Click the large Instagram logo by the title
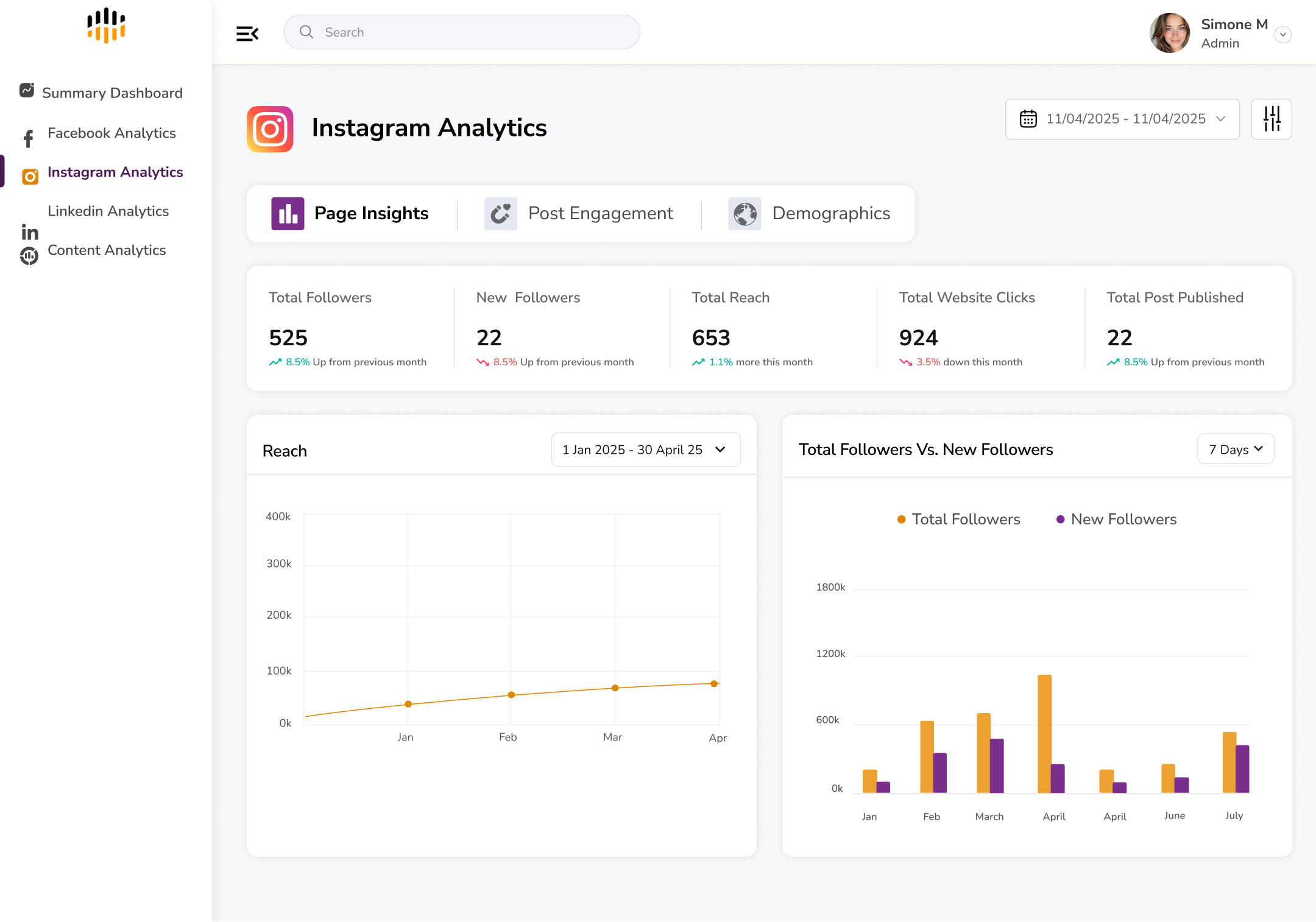 [270, 129]
